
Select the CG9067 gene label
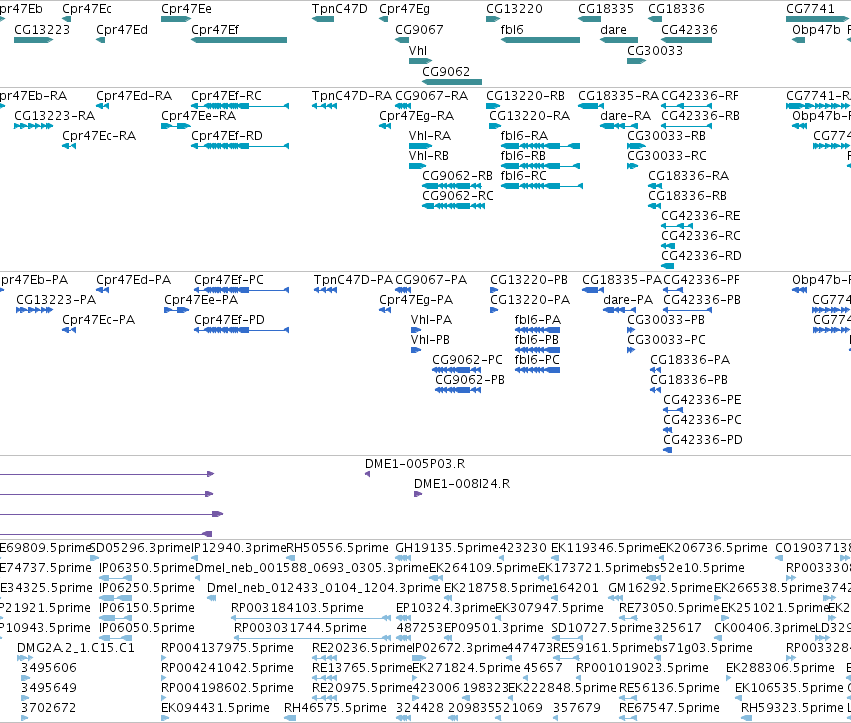tap(419, 30)
